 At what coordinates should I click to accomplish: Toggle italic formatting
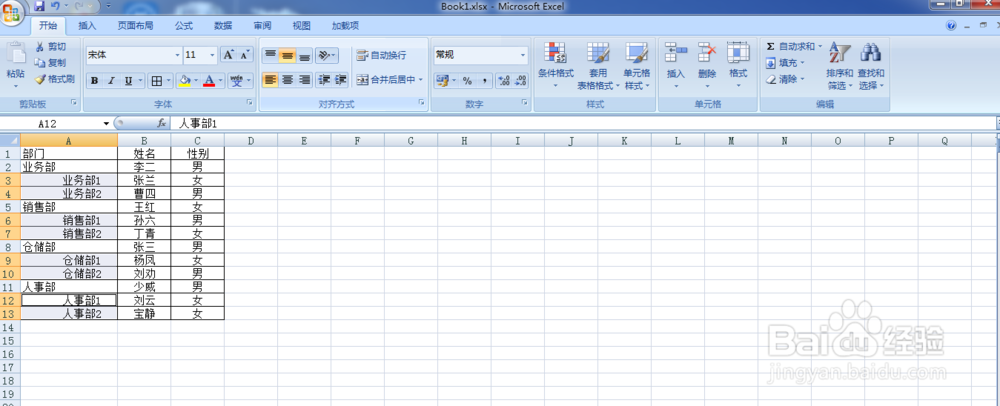point(111,80)
